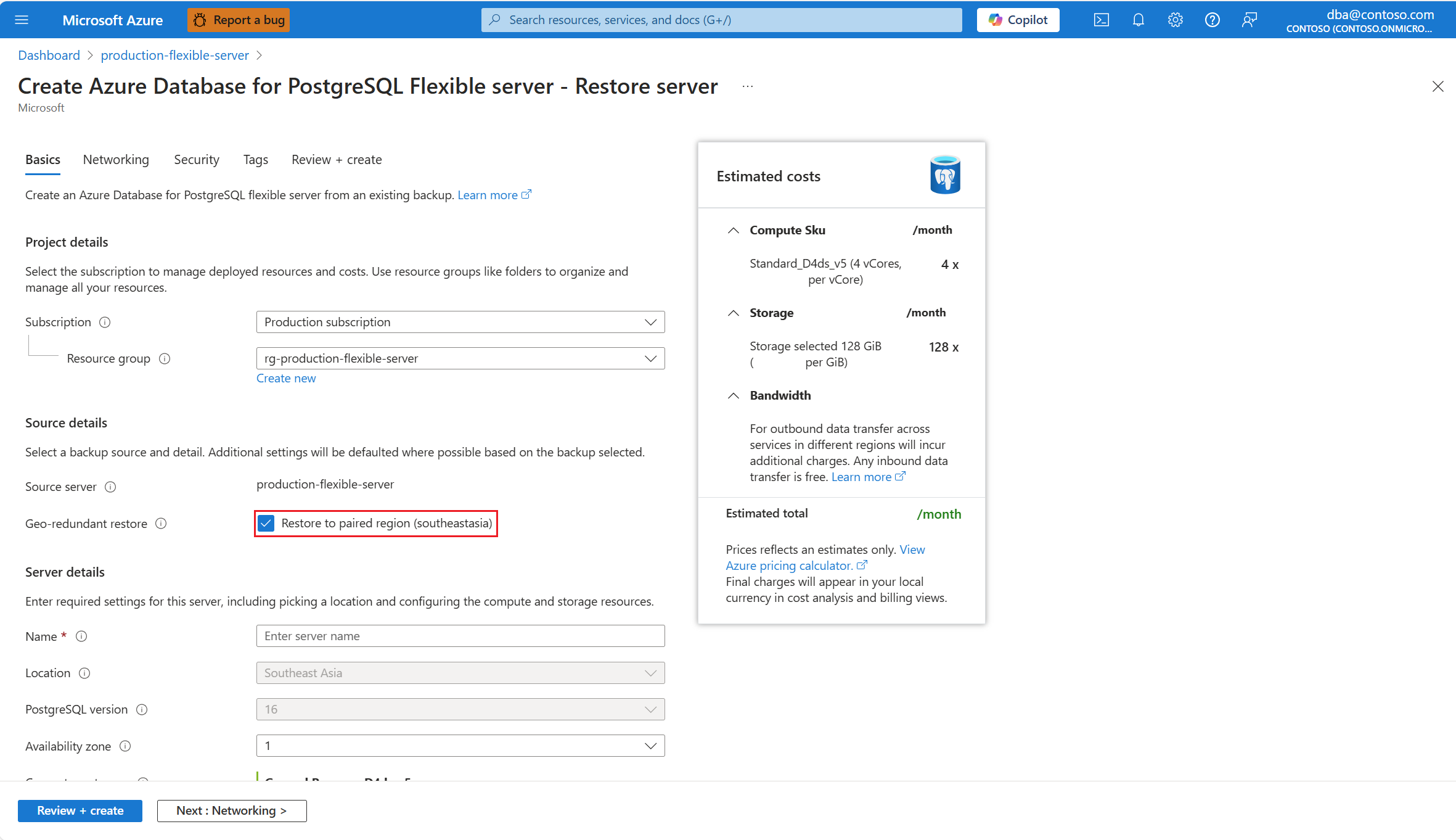Collapse the Bandwidth cost section
This screenshot has height=840, width=1456.
click(x=733, y=395)
